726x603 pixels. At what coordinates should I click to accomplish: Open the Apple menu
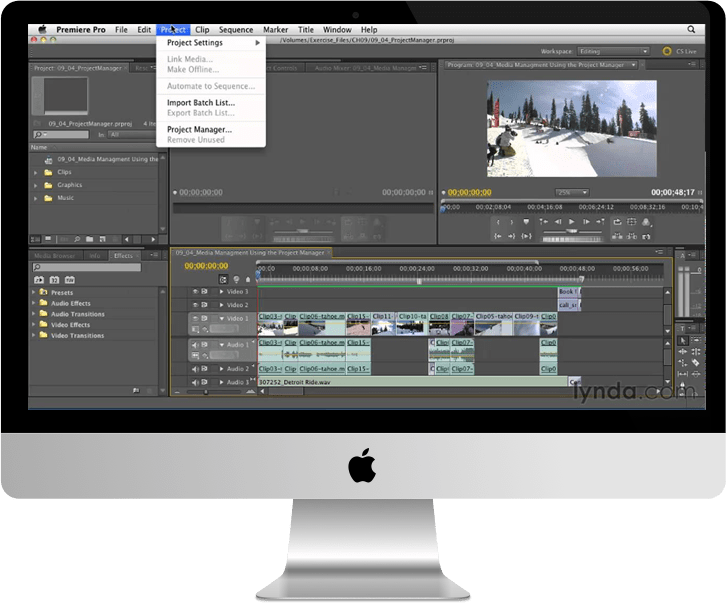click(x=42, y=29)
